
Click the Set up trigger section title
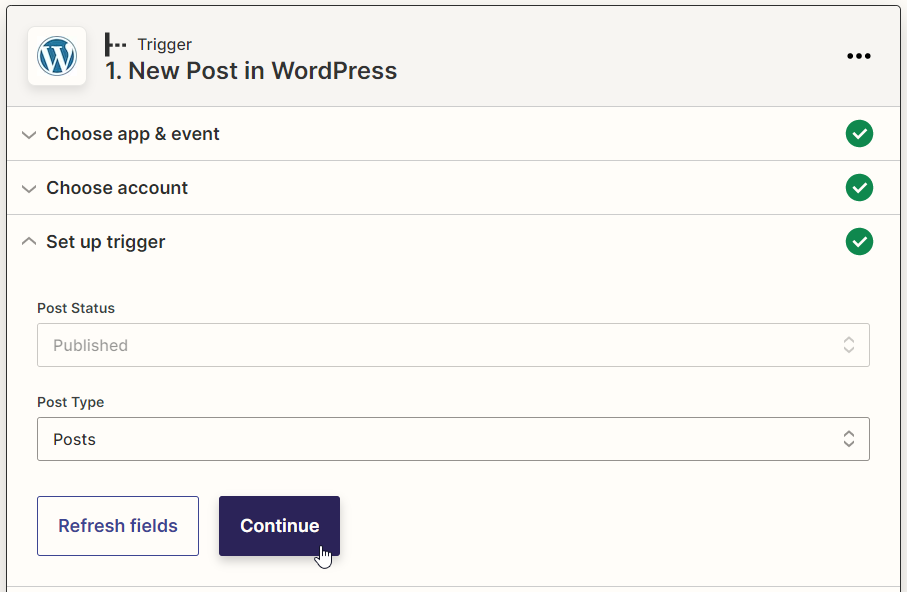pos(105,242)
